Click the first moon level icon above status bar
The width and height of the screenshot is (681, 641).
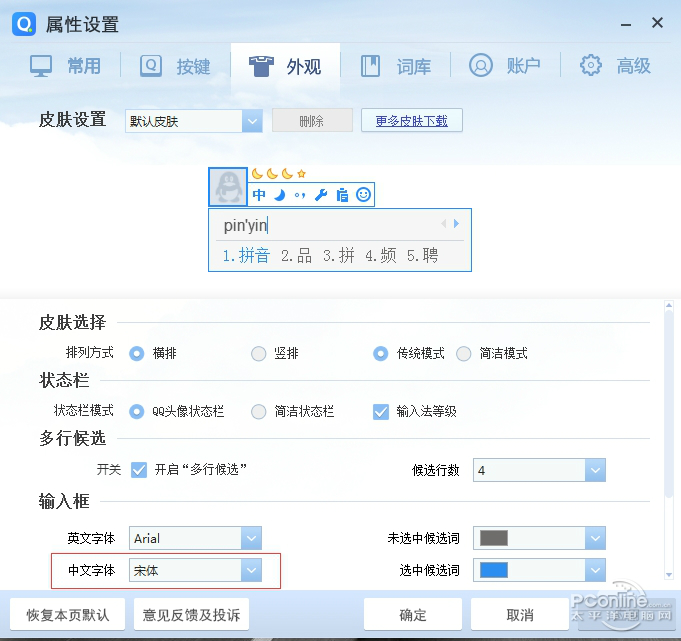(x=257, y=174)
